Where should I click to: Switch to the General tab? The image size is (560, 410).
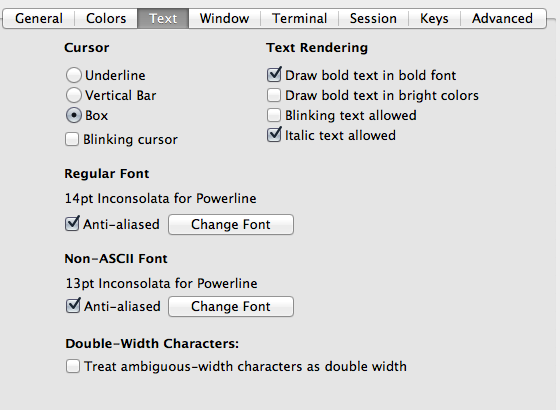pos(39,19)
